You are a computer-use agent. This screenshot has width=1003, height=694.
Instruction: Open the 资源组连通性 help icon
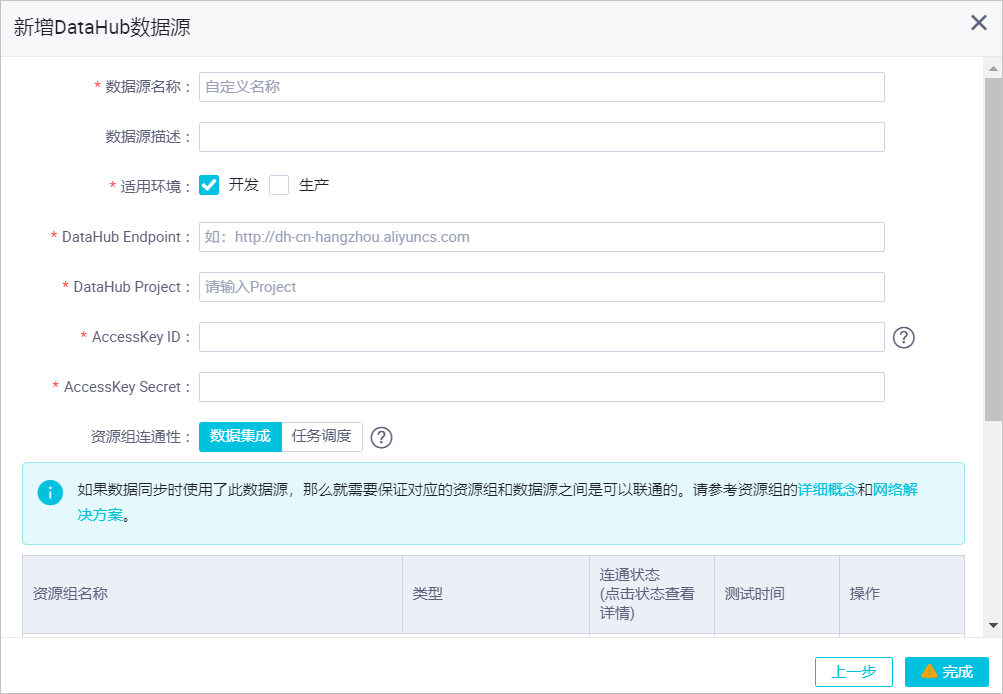[381, 438]
